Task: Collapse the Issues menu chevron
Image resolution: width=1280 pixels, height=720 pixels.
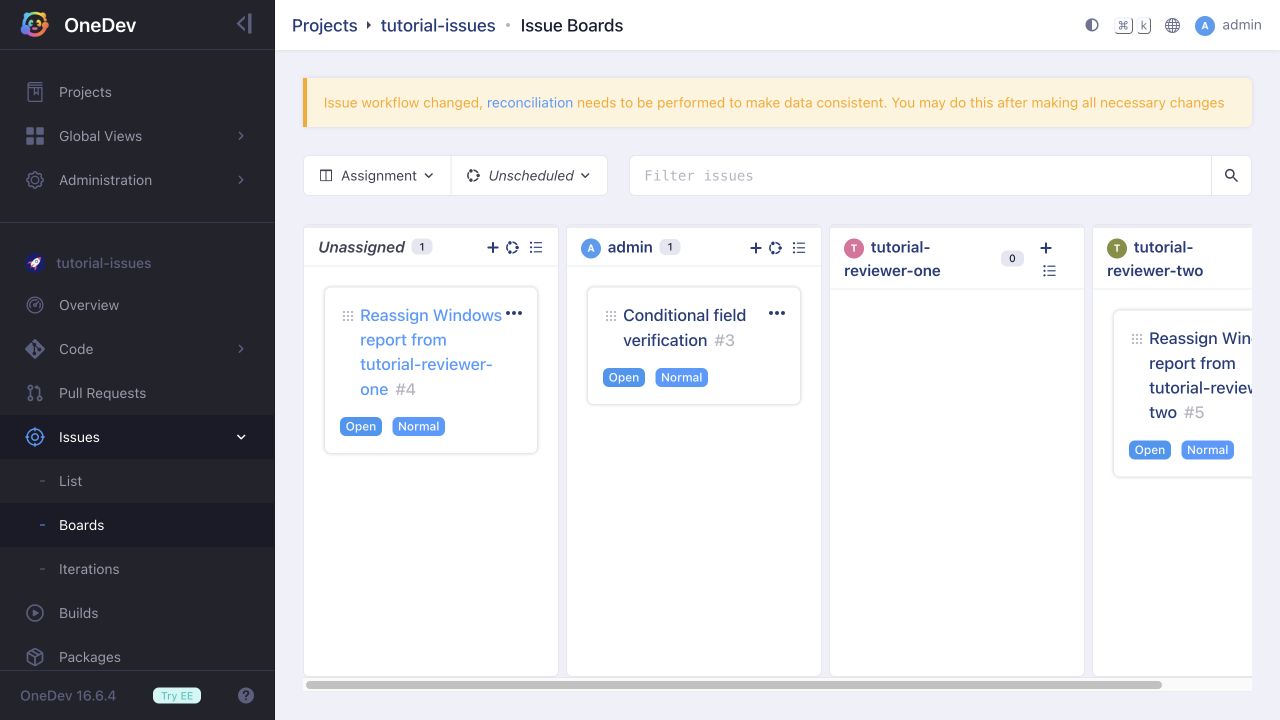Action: pyautogui.click(x=241, y=437)
